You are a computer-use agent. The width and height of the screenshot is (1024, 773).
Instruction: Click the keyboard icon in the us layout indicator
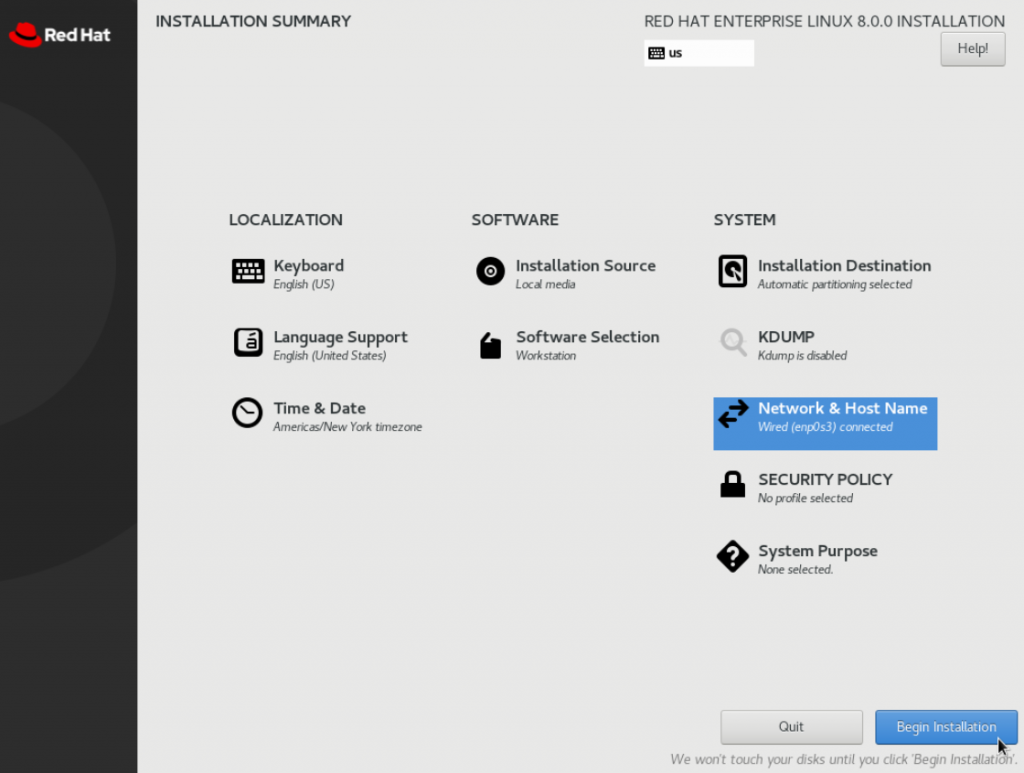pyautogui.click(x=656, y=54)
